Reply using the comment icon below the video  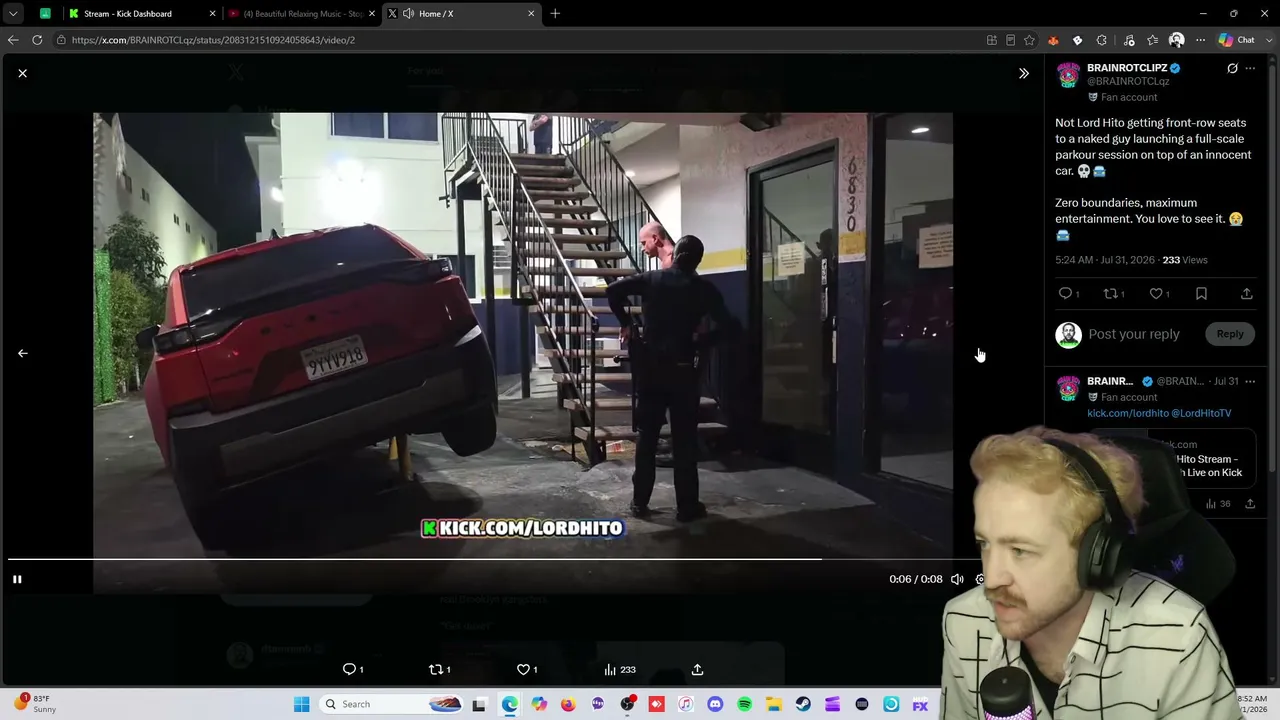pyautogui.click(x=353, y=670)
